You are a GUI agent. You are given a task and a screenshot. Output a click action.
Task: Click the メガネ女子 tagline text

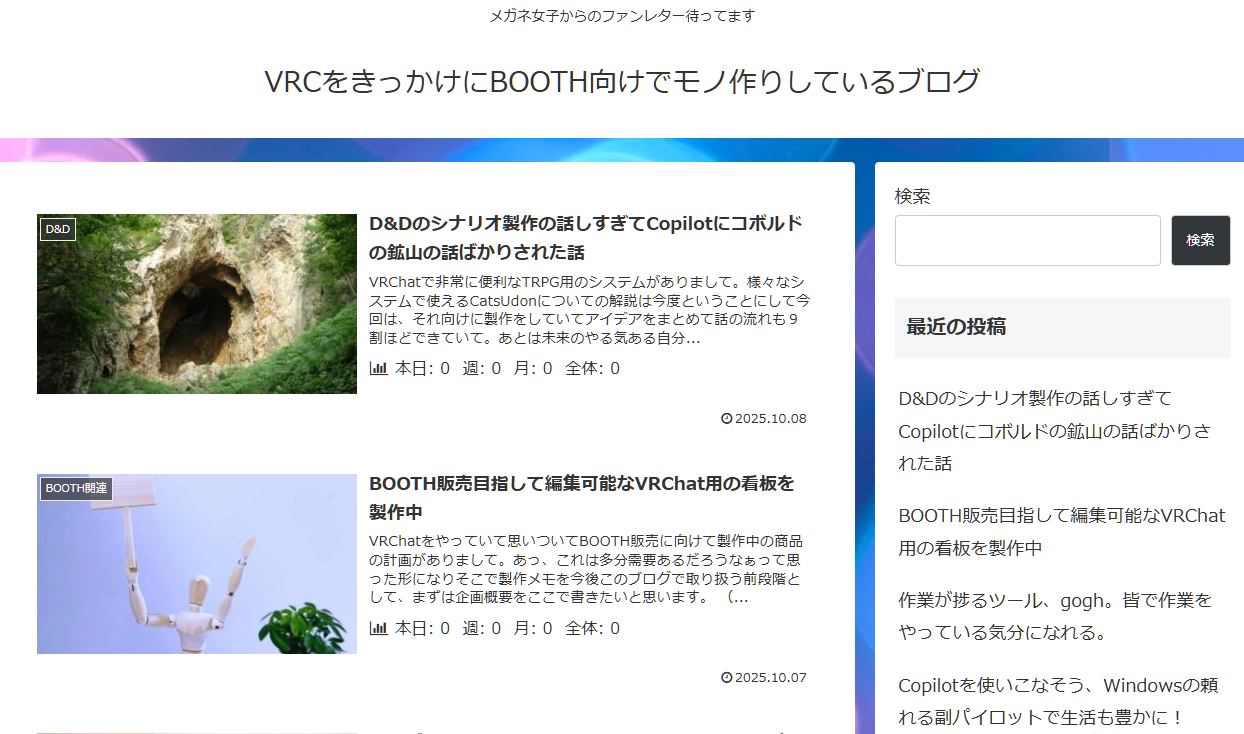pyautogui.click(x=622, y=16)
